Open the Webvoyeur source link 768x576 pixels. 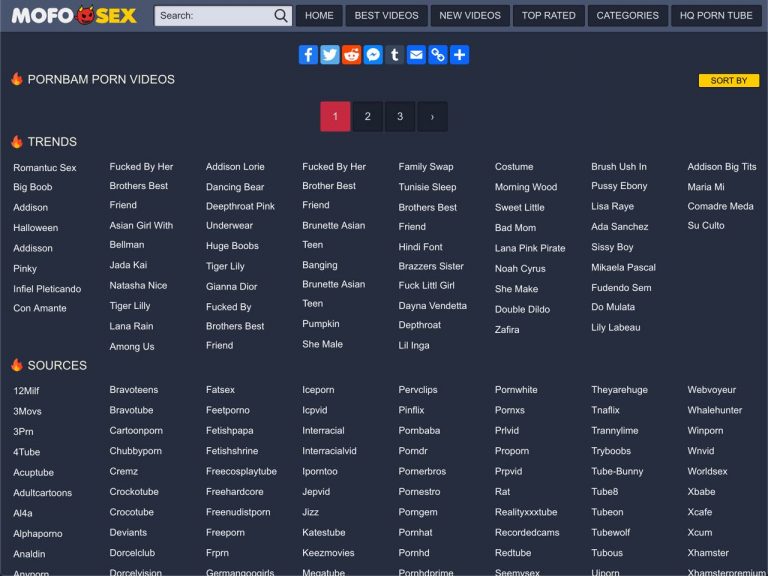(x=711, y=390)
